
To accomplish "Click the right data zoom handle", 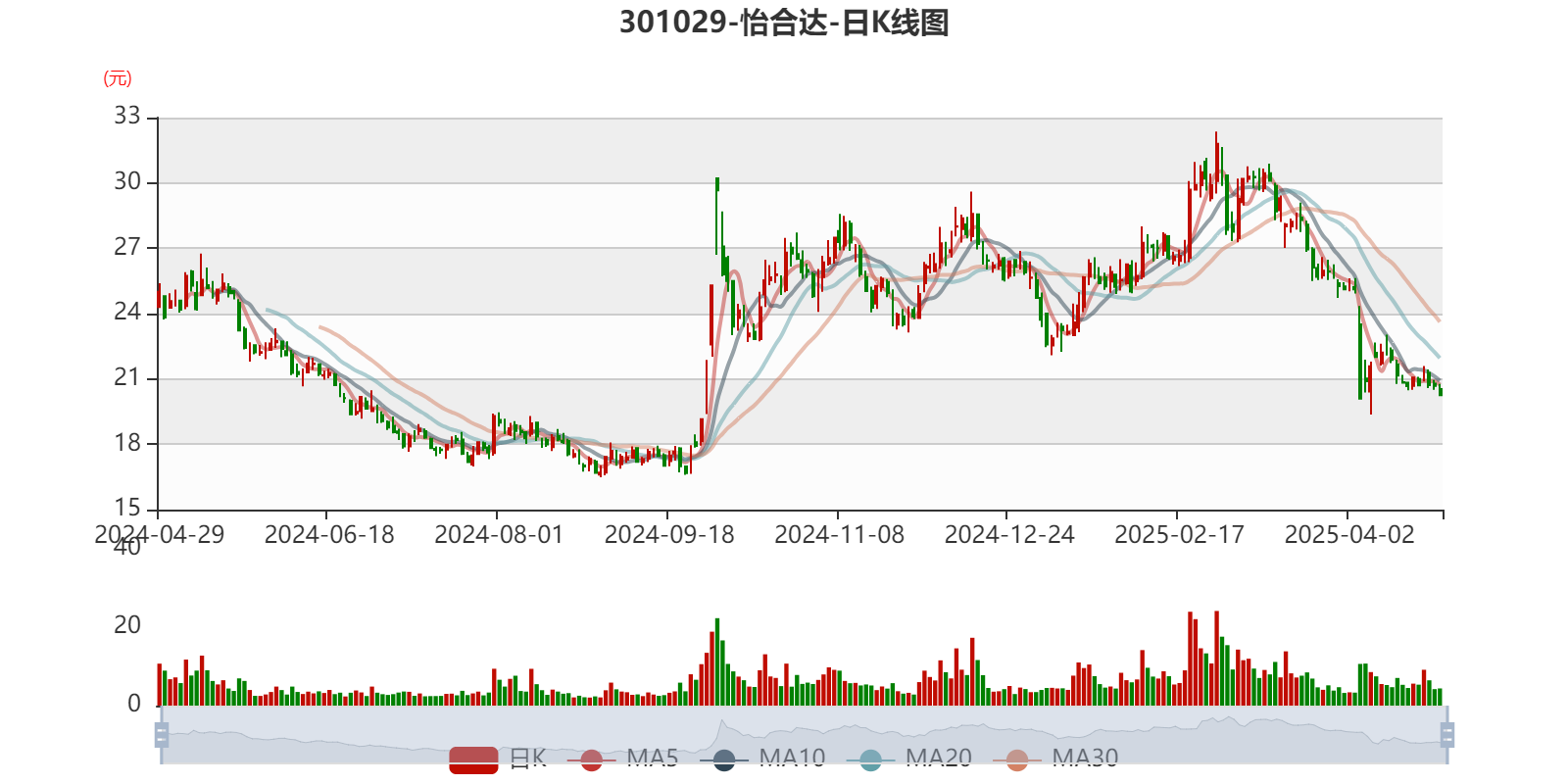I will coord(1446,734).
